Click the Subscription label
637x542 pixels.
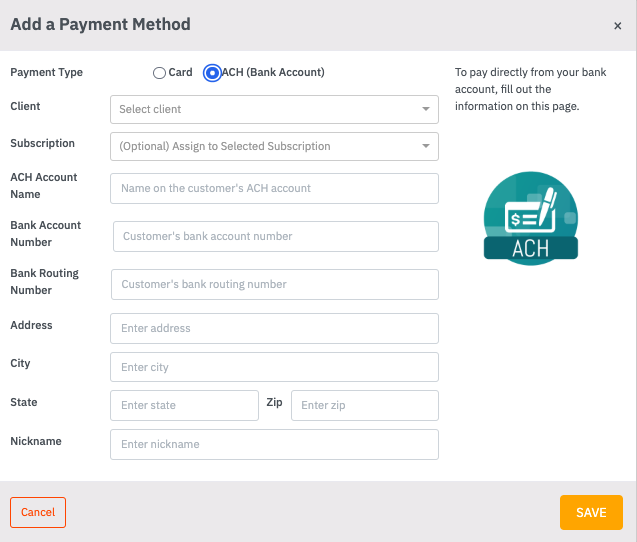[x=42, y=143]
